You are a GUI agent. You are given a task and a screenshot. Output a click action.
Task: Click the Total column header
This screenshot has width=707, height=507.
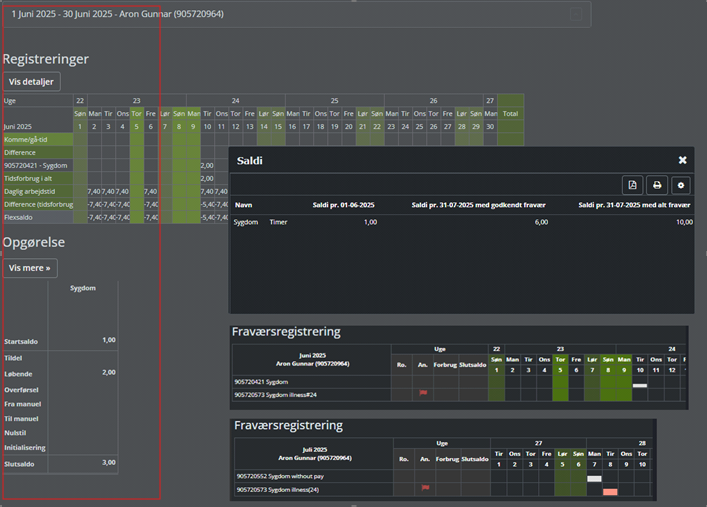click(510, 114)
